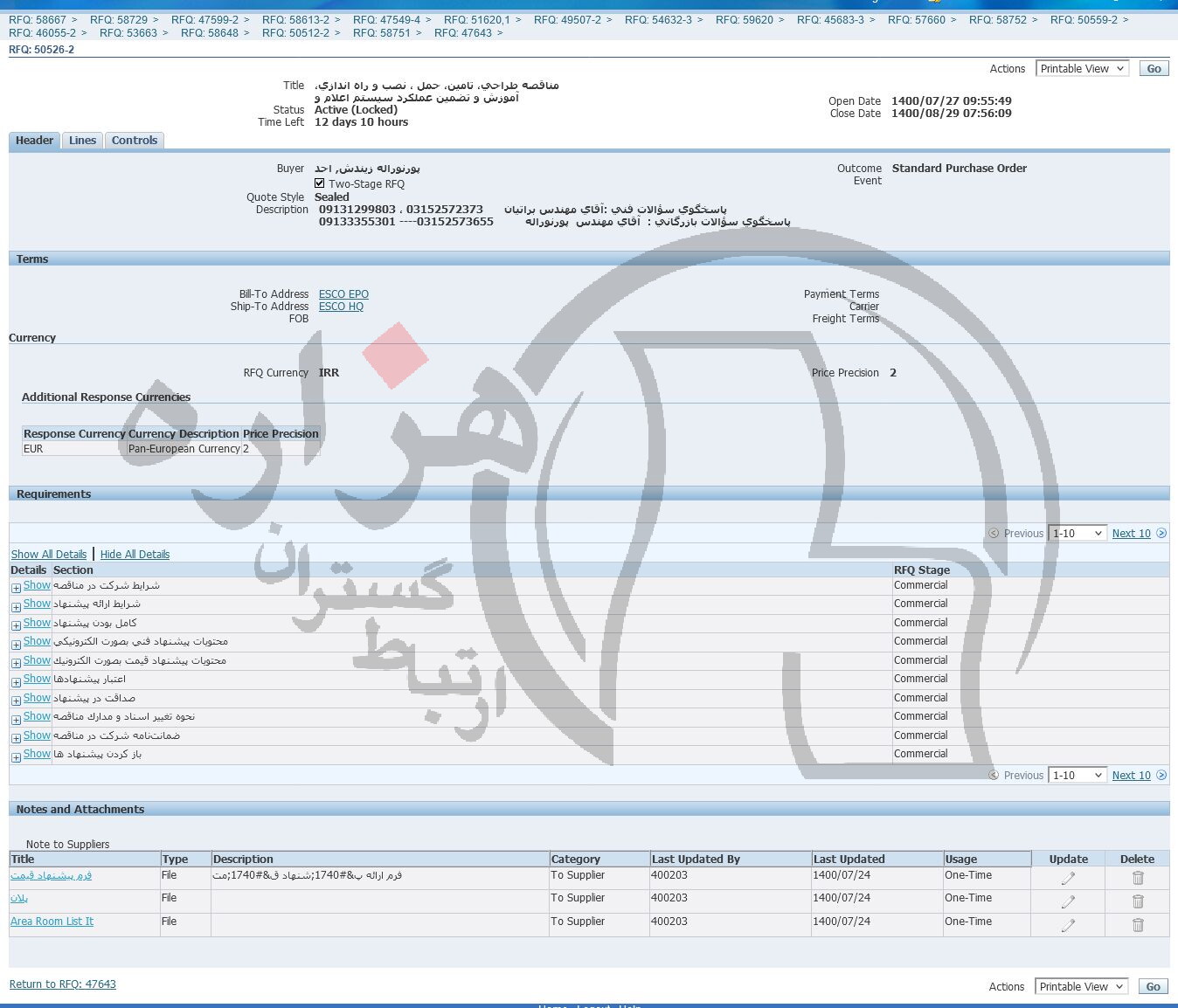1178x1008 pixels.
Task: Open breadcrumb RFQ: 58752
Action: [x=998, y=19]
